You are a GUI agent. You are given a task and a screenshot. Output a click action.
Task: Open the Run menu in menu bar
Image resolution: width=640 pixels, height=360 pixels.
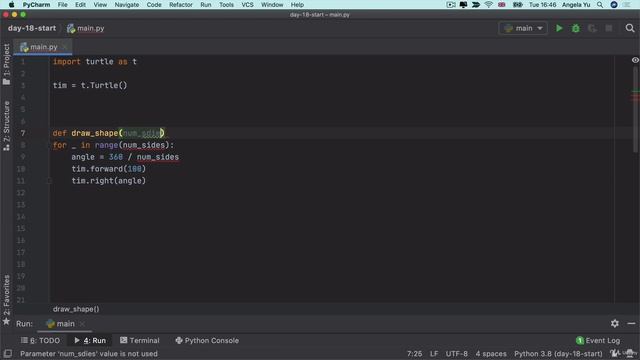click(206, 4)
